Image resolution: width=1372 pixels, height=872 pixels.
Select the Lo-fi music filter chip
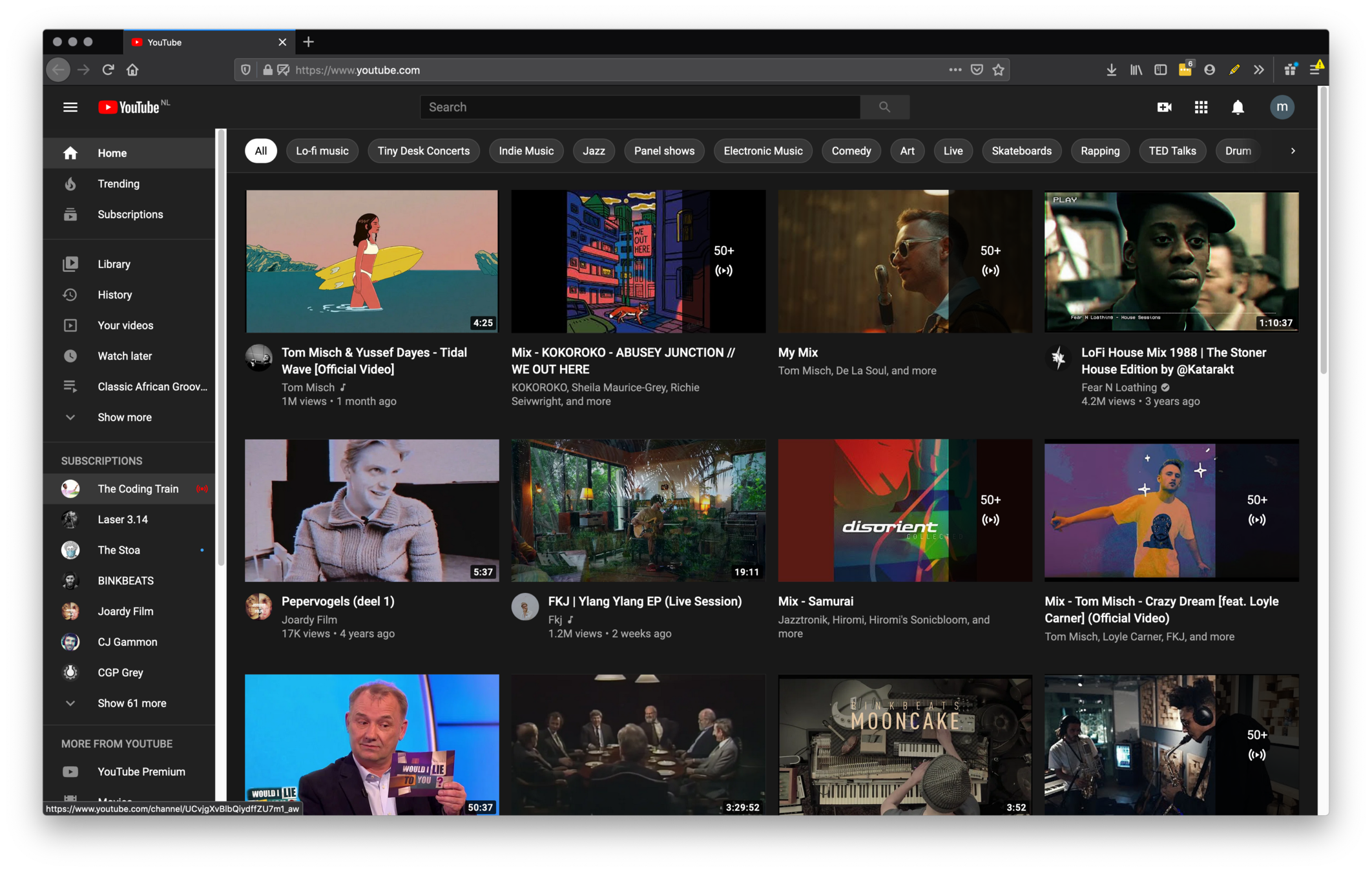(322, 151)
